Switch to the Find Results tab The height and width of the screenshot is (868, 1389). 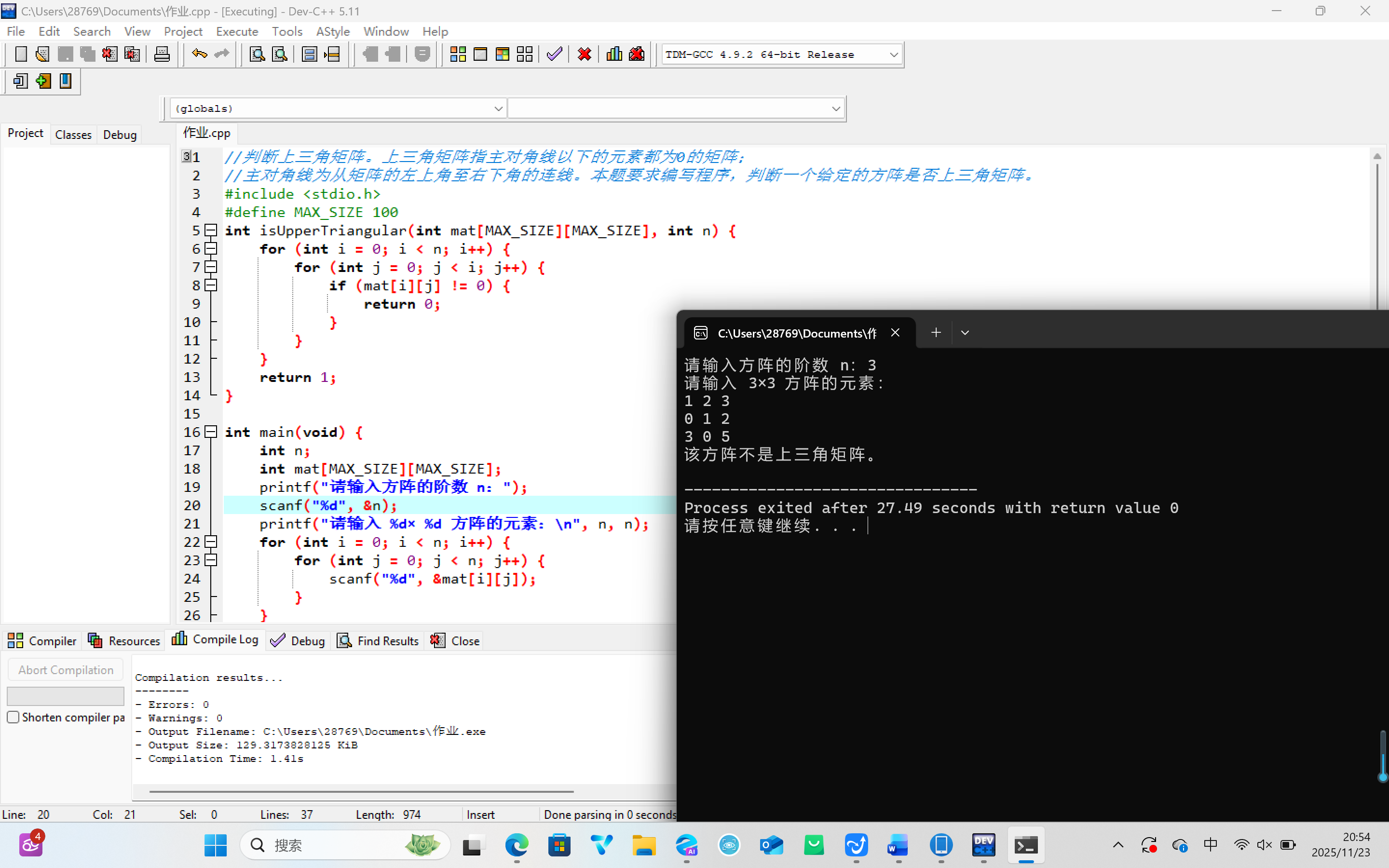coord(379,641)
